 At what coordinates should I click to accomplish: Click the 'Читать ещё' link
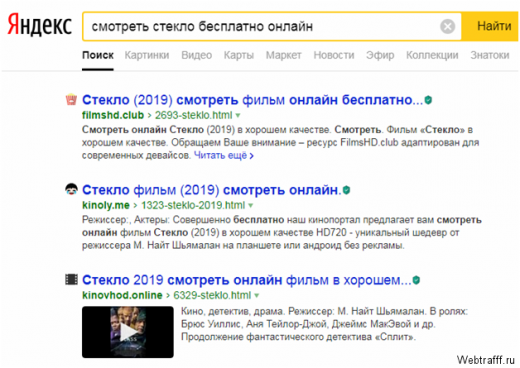click(224, 155)
